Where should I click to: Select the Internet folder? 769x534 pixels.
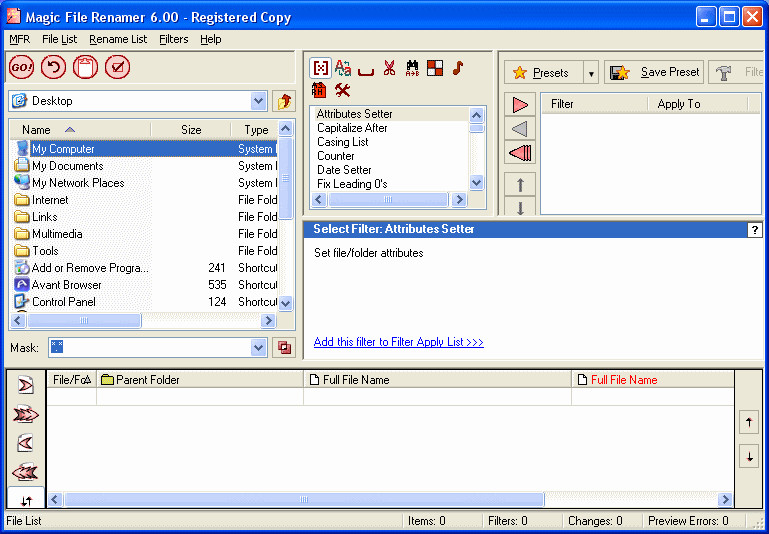pyautogui.click(x=145, y=200)
